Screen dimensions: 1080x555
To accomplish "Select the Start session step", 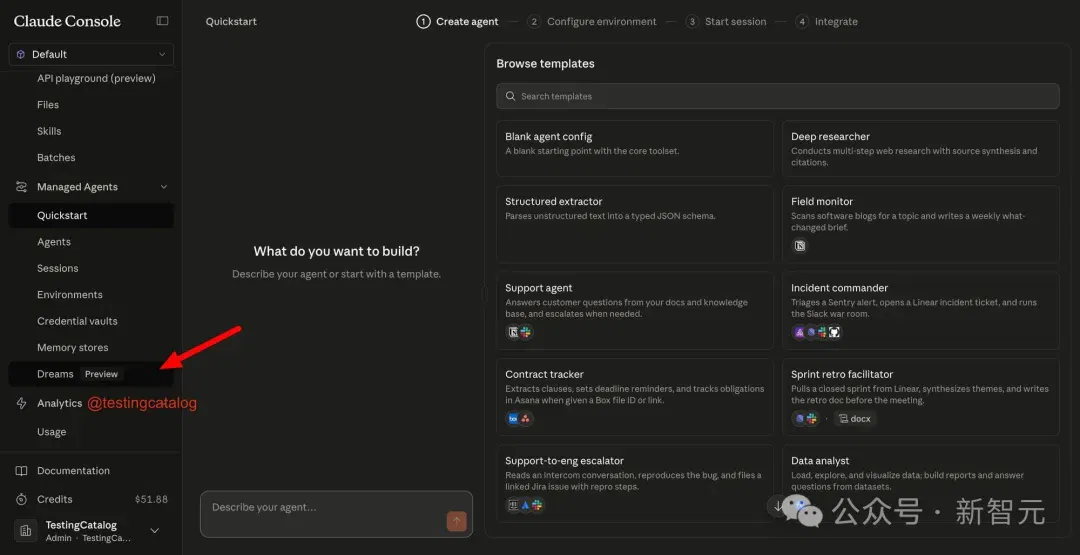I will tap(726, 21).
